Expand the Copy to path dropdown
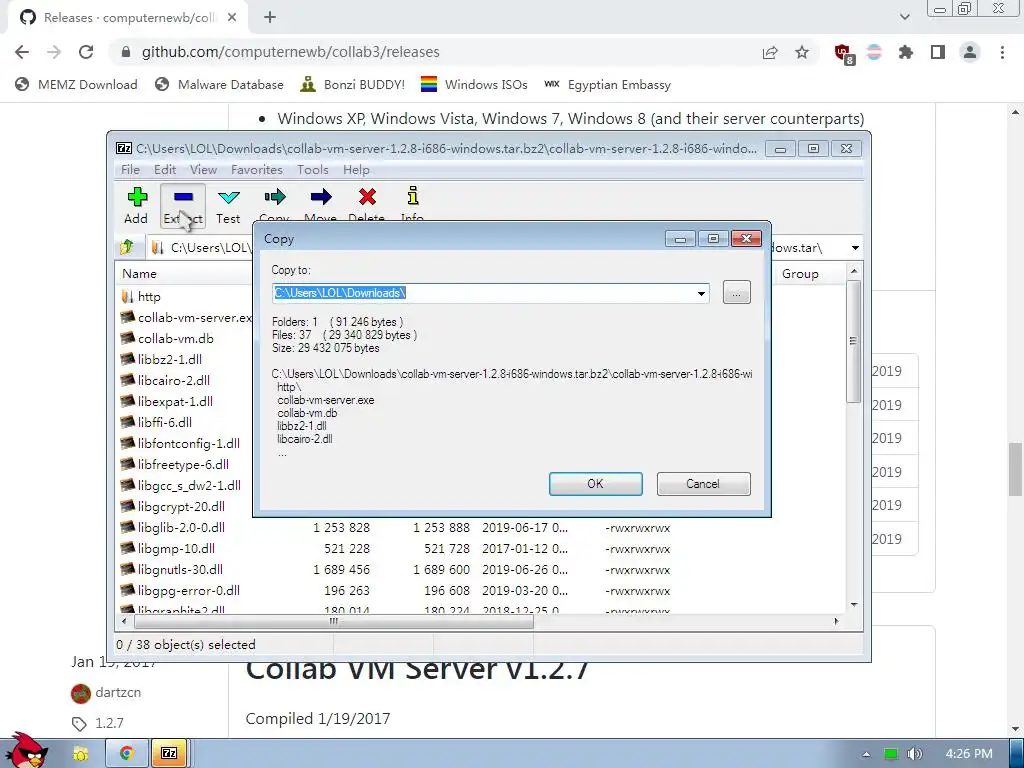 701,293
